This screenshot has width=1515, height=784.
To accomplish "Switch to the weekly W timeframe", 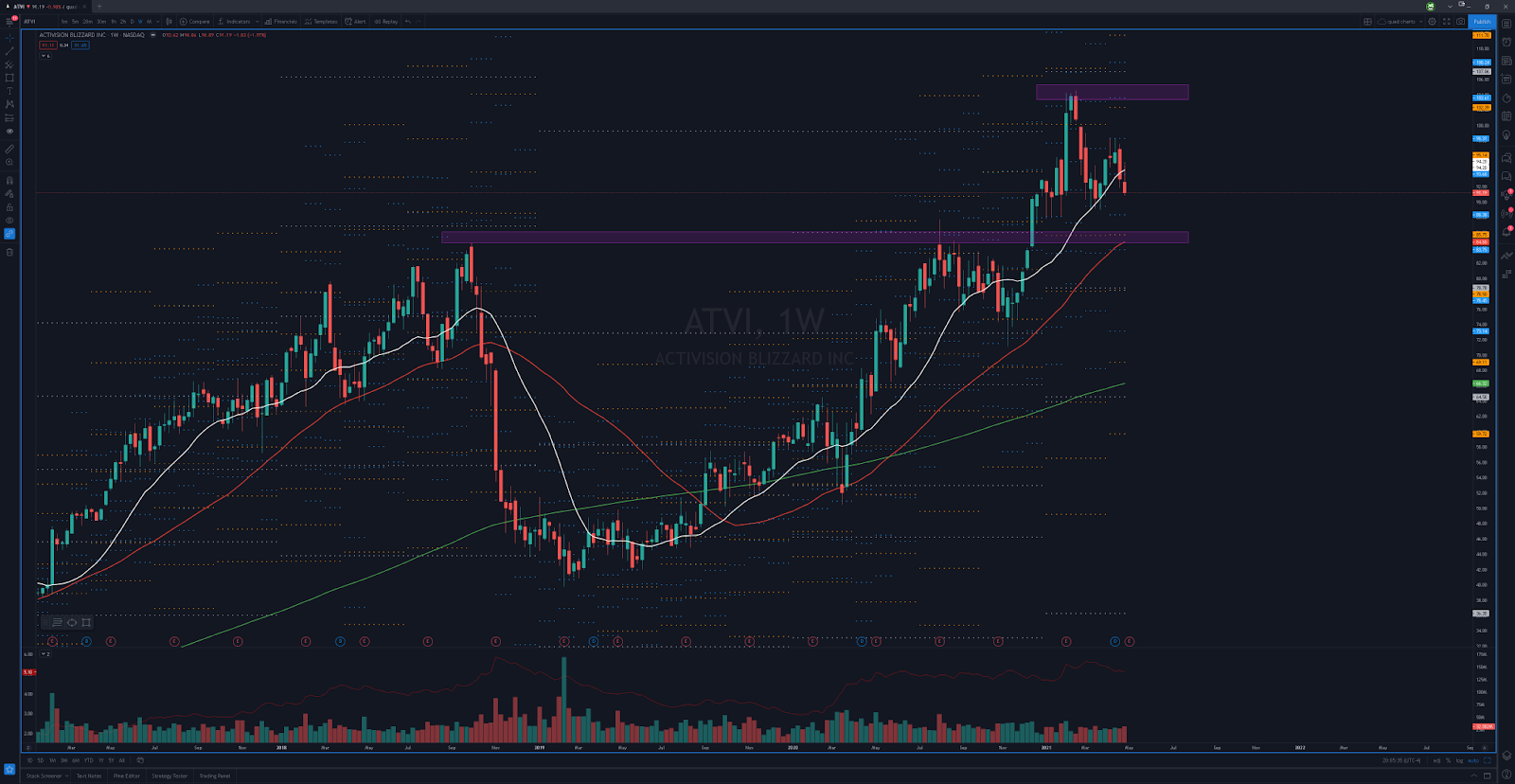I will pos(140,21).
